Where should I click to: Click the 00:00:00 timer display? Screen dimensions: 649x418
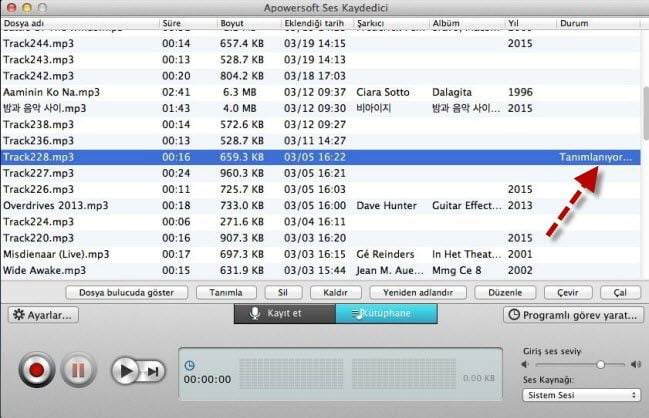[207, 380]
